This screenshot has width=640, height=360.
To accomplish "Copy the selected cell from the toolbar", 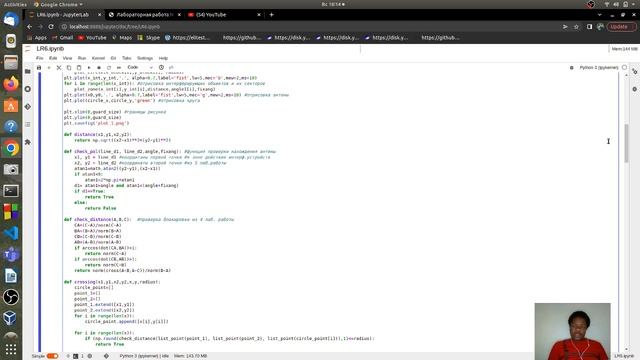I will (x=69, y=68).
